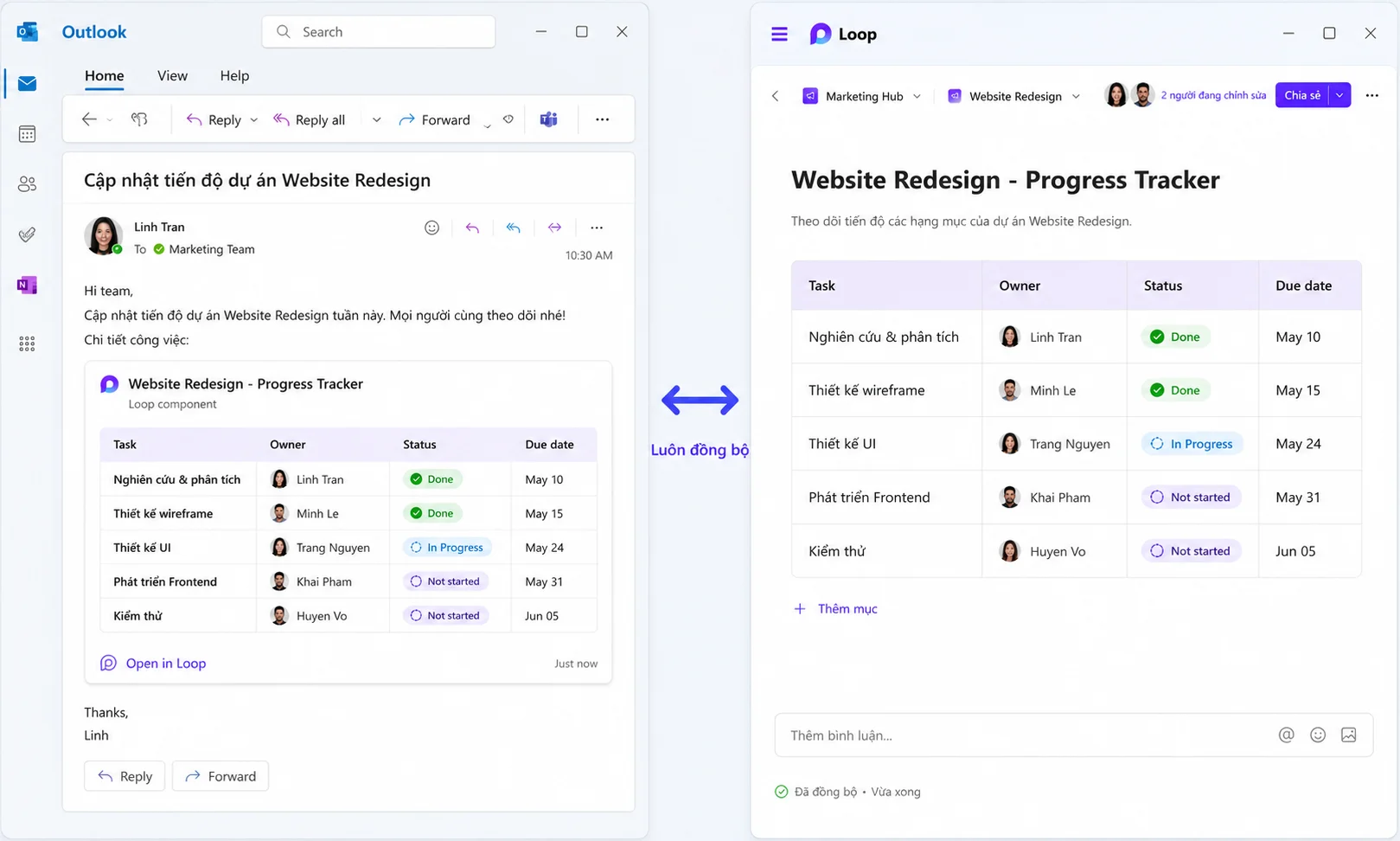The width and height of the screenshot is (1400, 841).
Task: Toggle Not started for Phát triển Frontend in Loop
Action: [x=1191, y=498]
